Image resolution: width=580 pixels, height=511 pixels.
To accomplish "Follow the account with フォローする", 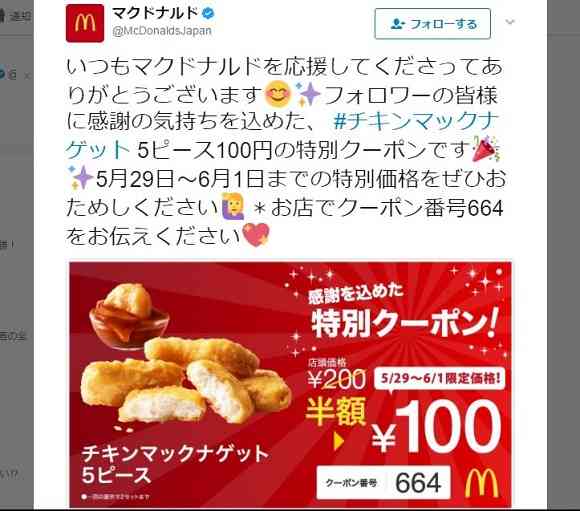I will (432, 24).
